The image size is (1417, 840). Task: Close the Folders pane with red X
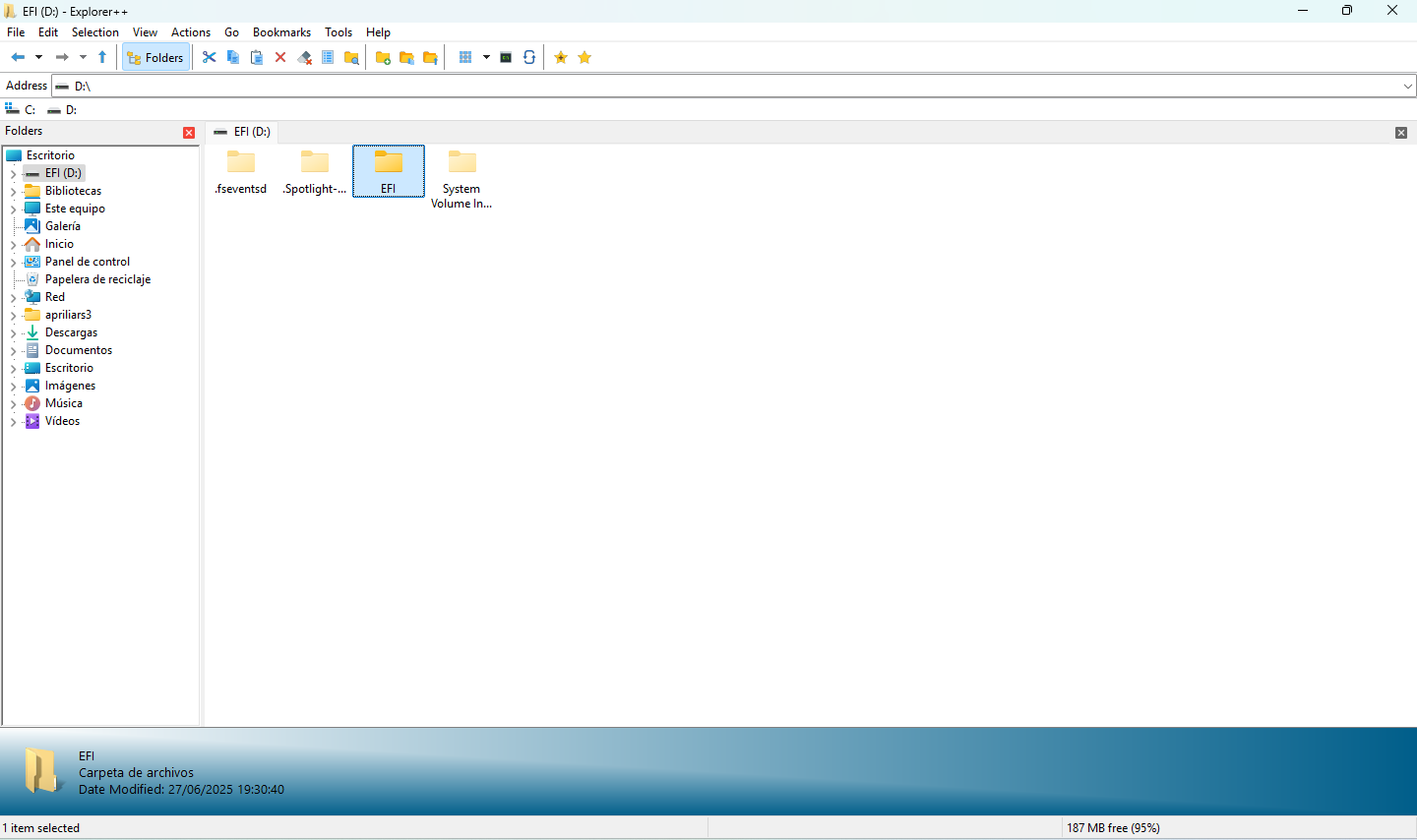(189, 133)
